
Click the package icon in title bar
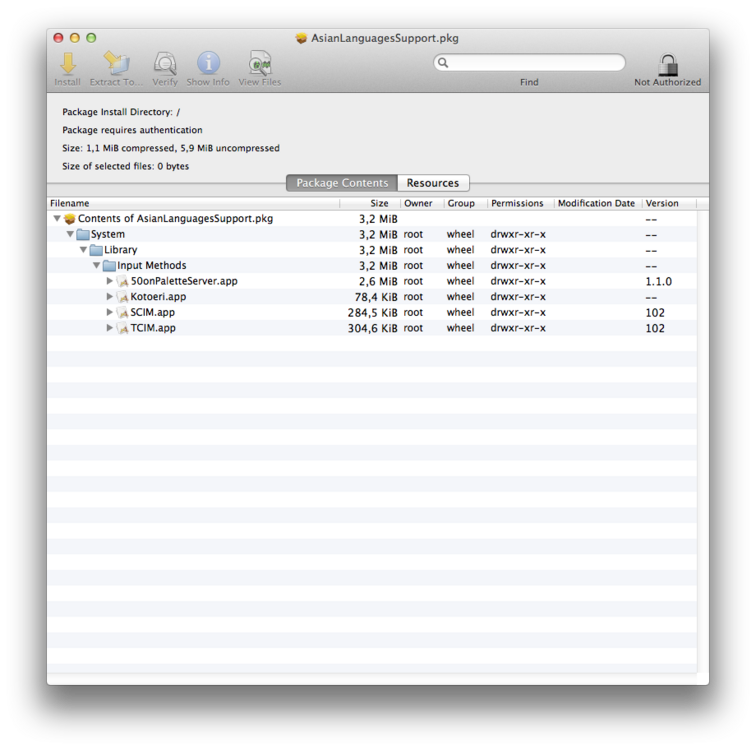point(301,38)
